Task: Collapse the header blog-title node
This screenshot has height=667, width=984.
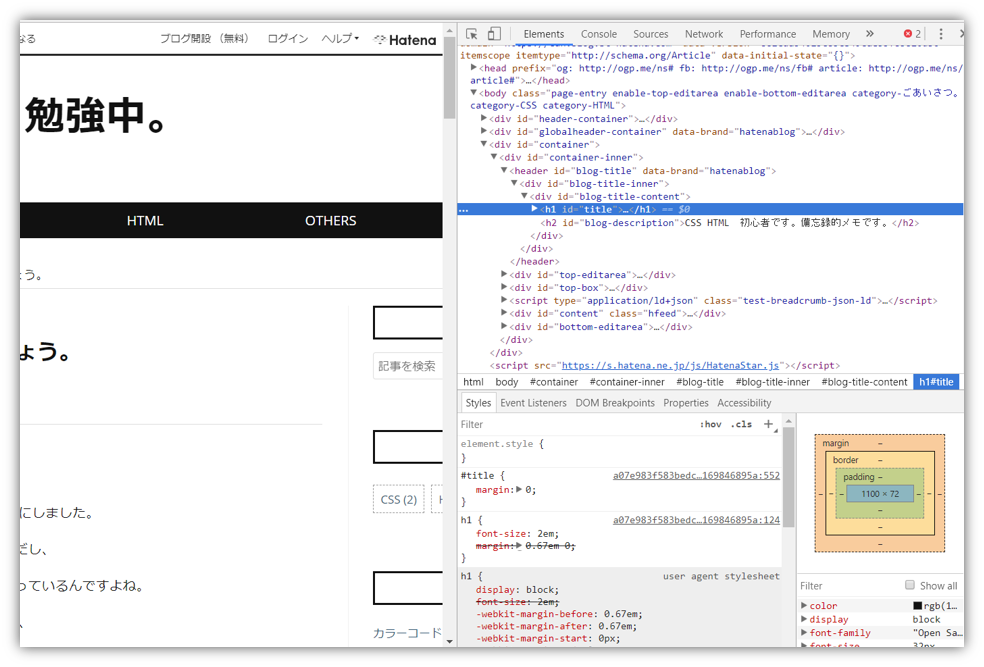Action: click(x=504, y=170)
